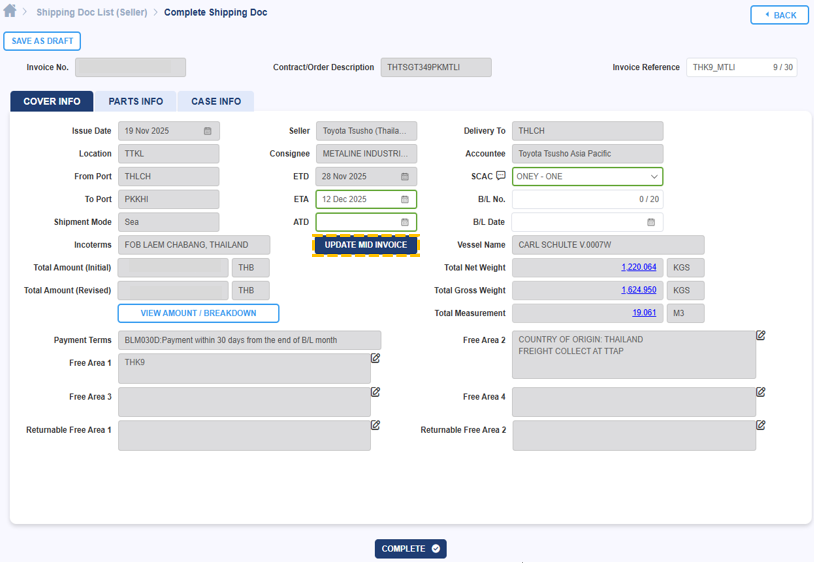814x563 pixels.
Task: Edit Free Area 2 with pencil icon
Action: 761,336
